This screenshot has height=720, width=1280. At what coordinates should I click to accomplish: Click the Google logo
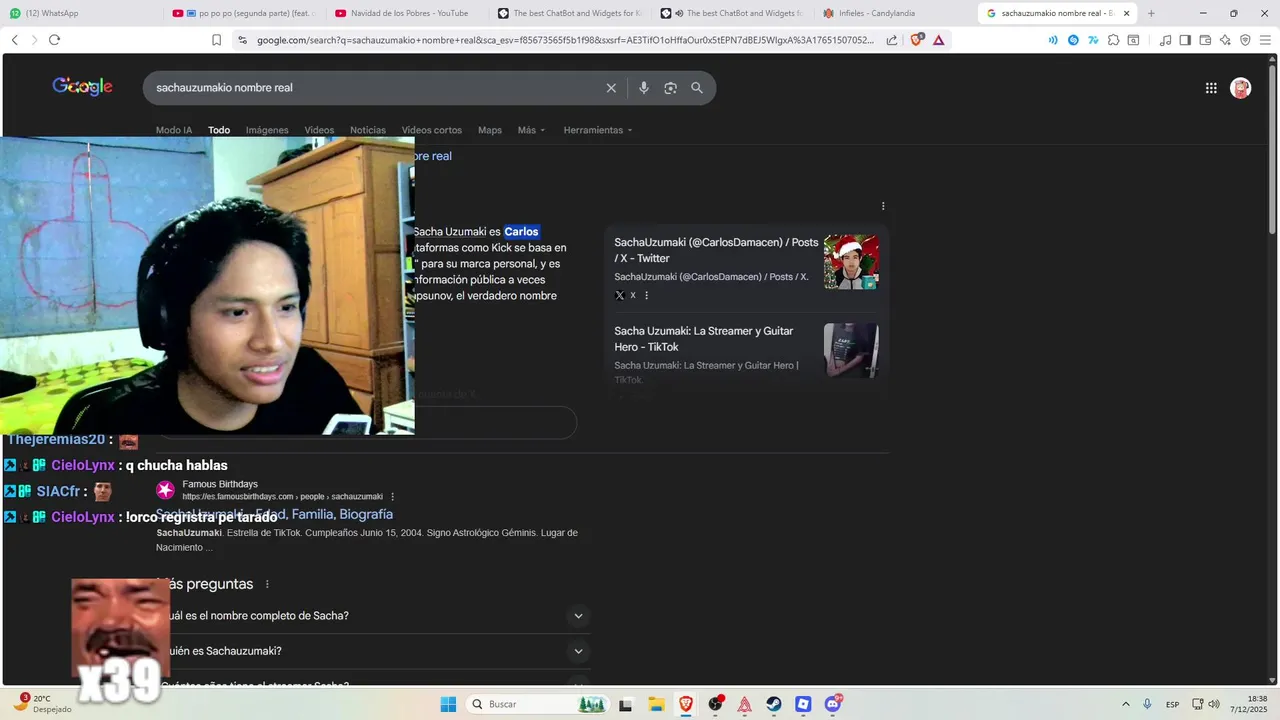point(82,87)
